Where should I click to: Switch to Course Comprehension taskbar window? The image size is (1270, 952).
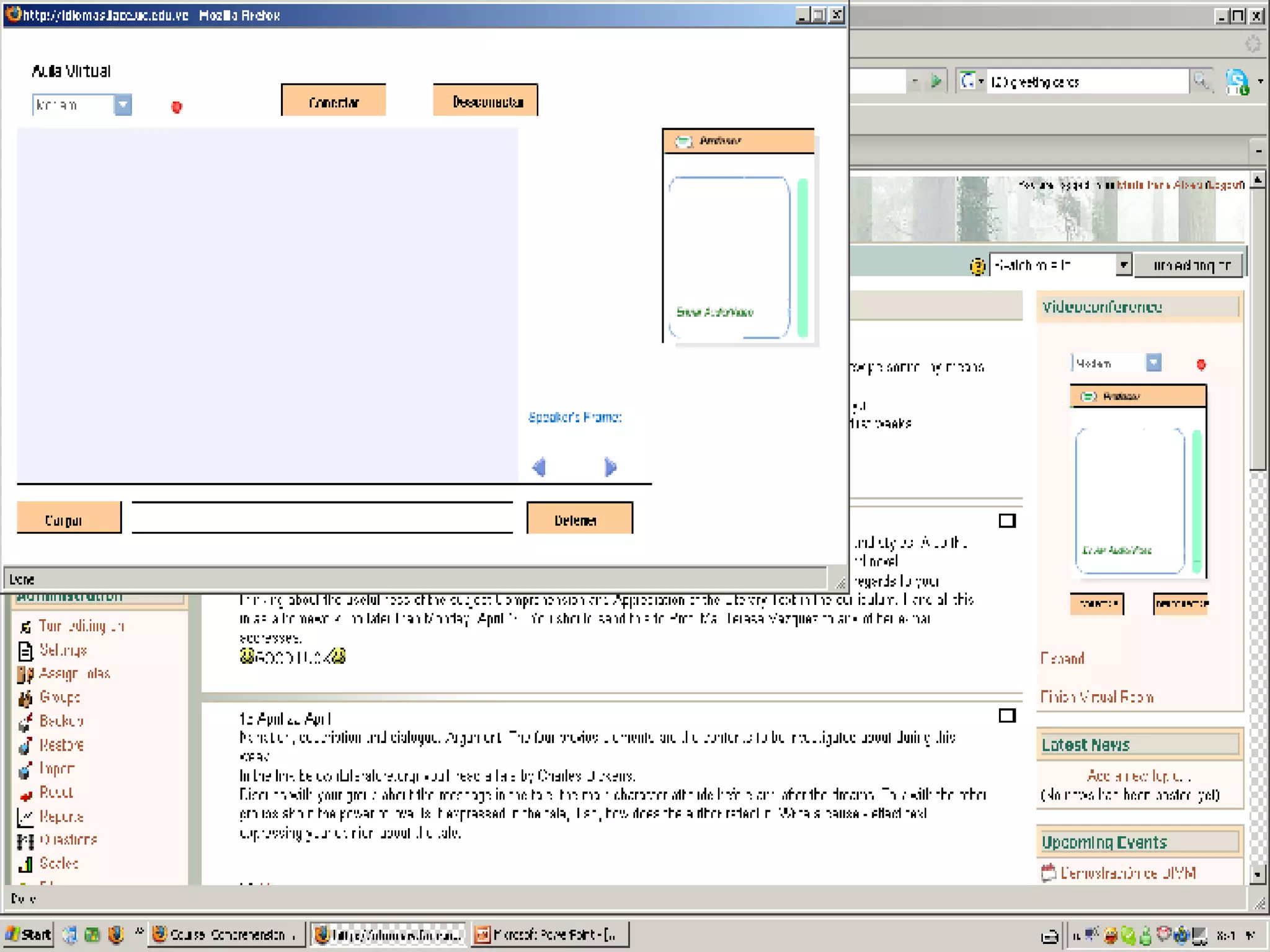tap(226, 934)
